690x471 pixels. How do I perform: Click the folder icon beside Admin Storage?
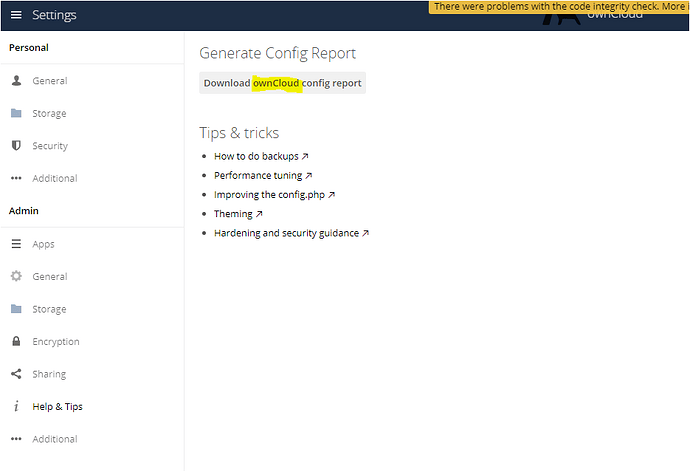tap(16, 309)
